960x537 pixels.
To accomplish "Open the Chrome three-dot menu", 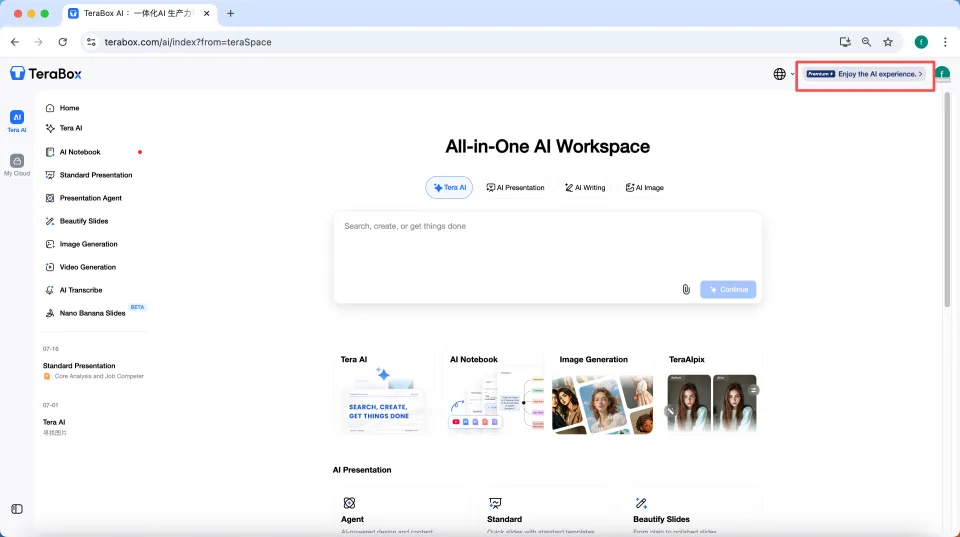I will coord(945,42).
